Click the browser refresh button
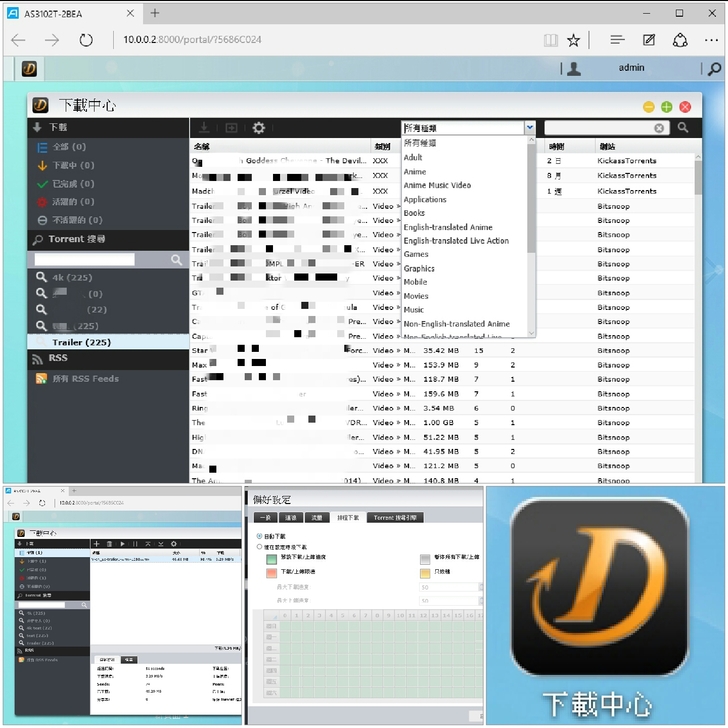 click(86, 40)
